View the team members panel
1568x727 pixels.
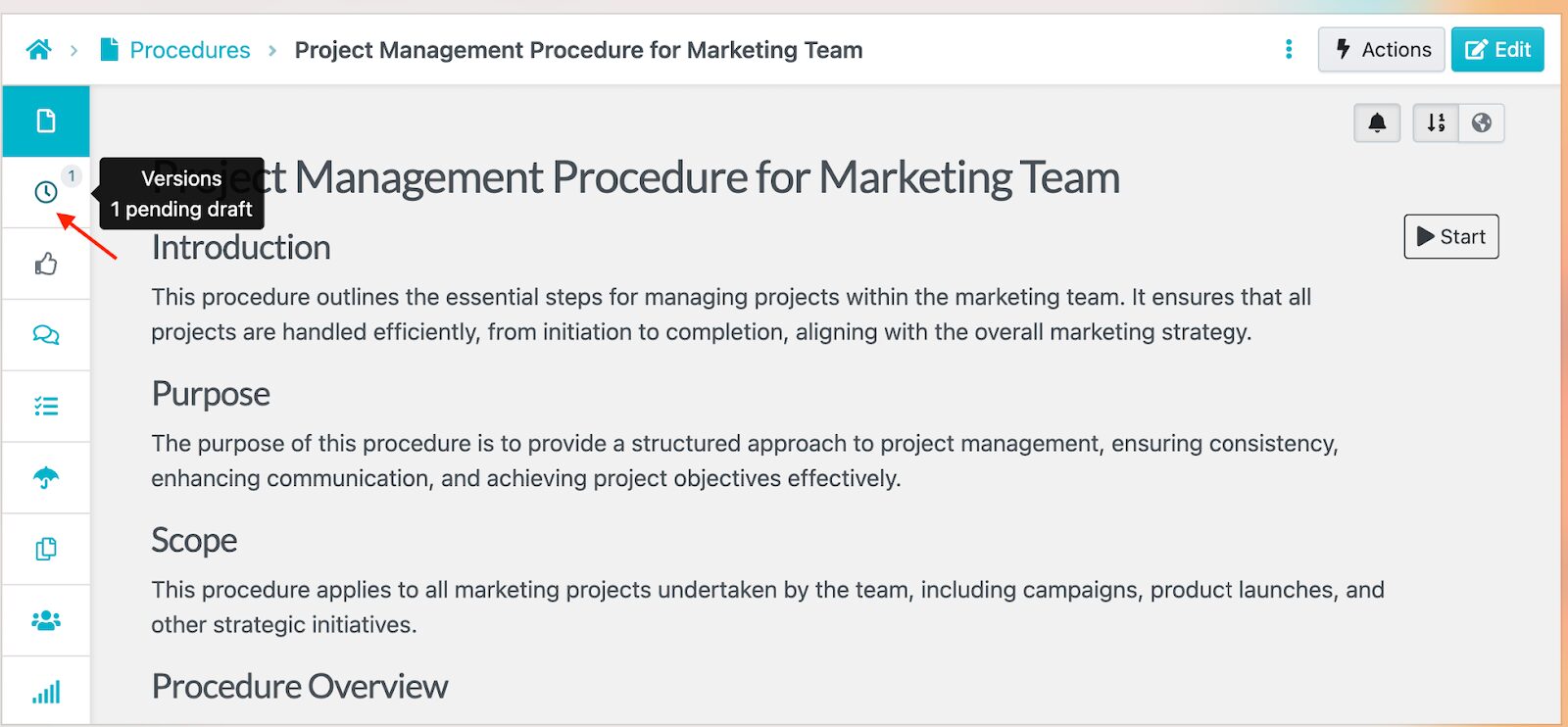46,619
